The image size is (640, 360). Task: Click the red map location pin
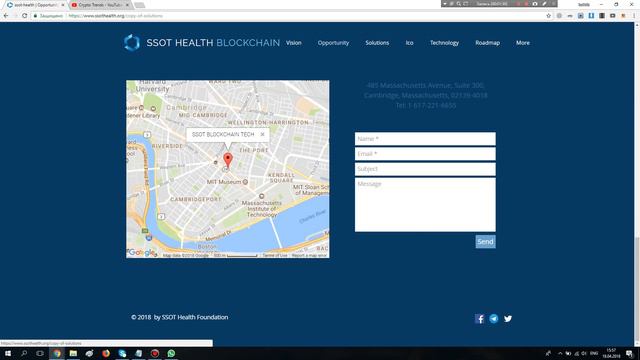click(x=228, y=160)
